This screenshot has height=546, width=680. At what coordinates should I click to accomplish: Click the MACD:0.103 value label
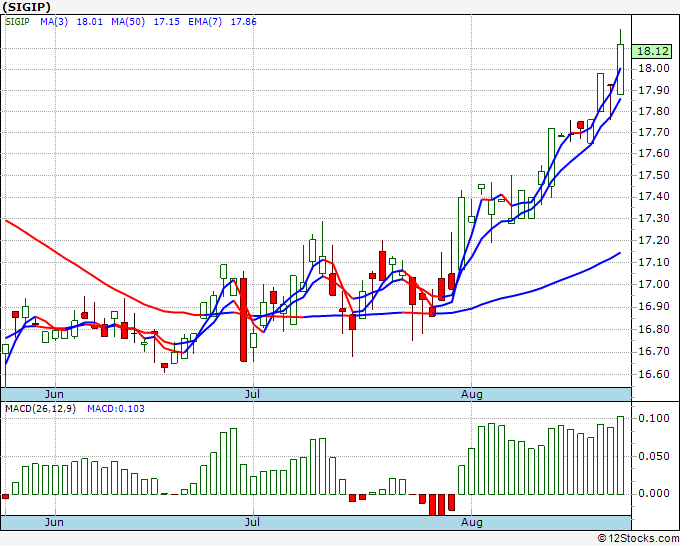tap(116, 409)
